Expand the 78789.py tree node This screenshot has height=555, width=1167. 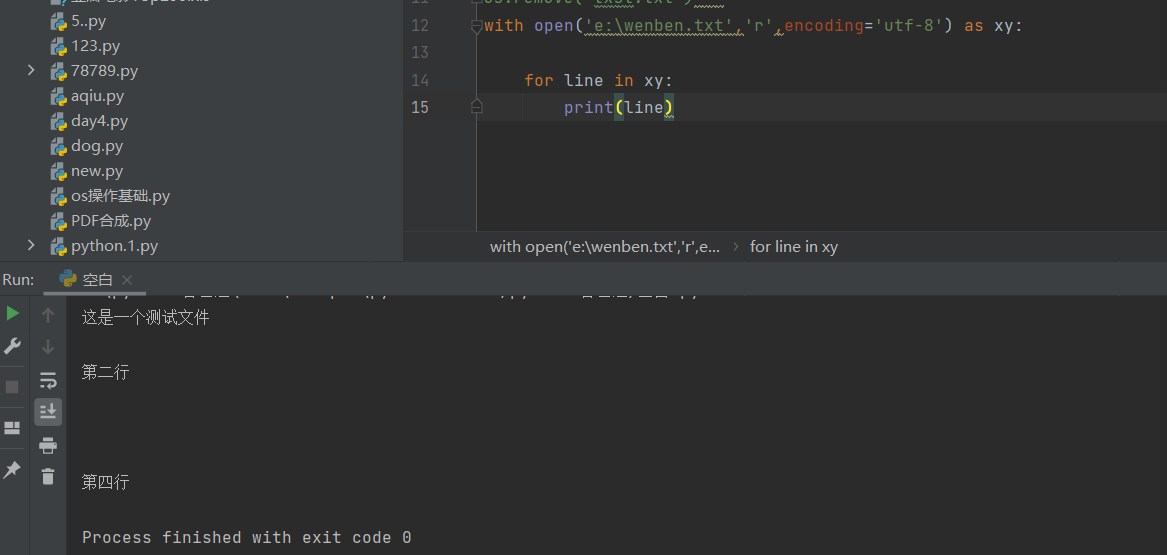31,70
